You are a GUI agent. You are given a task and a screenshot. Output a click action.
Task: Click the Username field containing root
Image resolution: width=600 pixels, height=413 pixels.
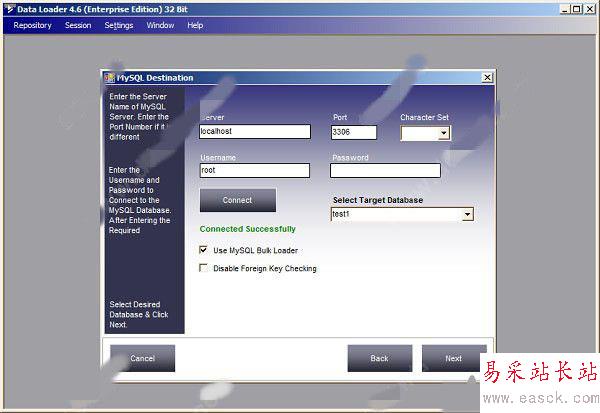click(254, 170)
